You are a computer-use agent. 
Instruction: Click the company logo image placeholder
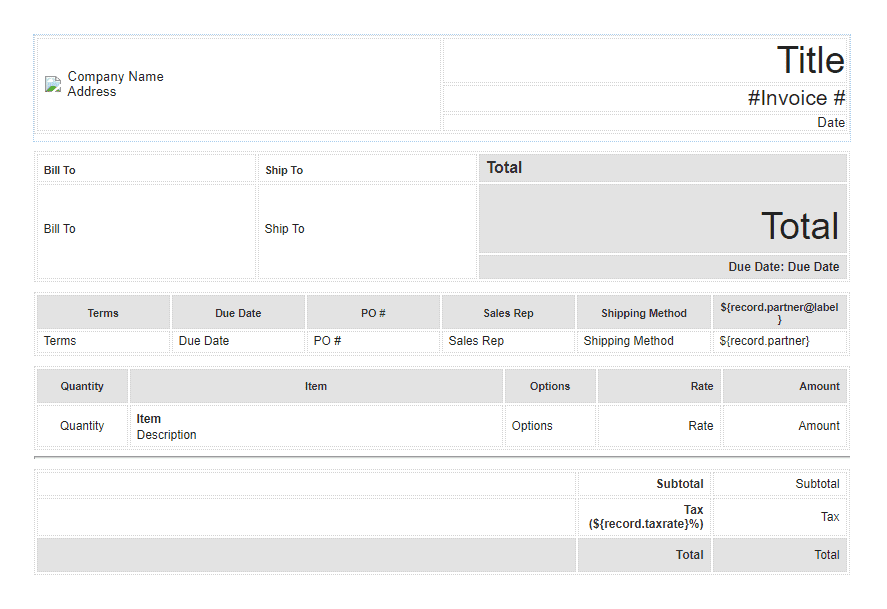pos(53,84)
